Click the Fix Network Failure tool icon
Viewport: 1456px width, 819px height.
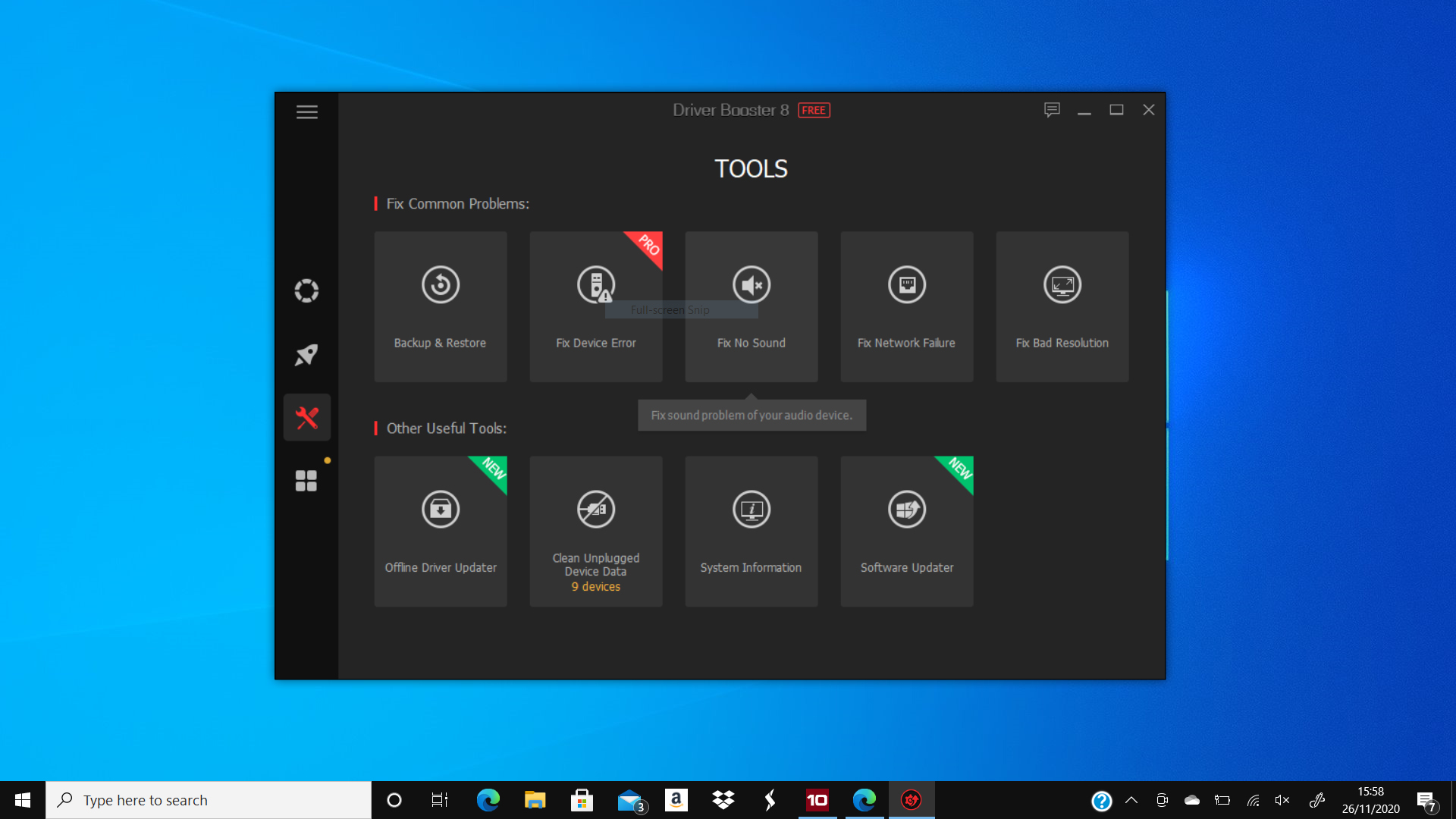pos(906,285)
